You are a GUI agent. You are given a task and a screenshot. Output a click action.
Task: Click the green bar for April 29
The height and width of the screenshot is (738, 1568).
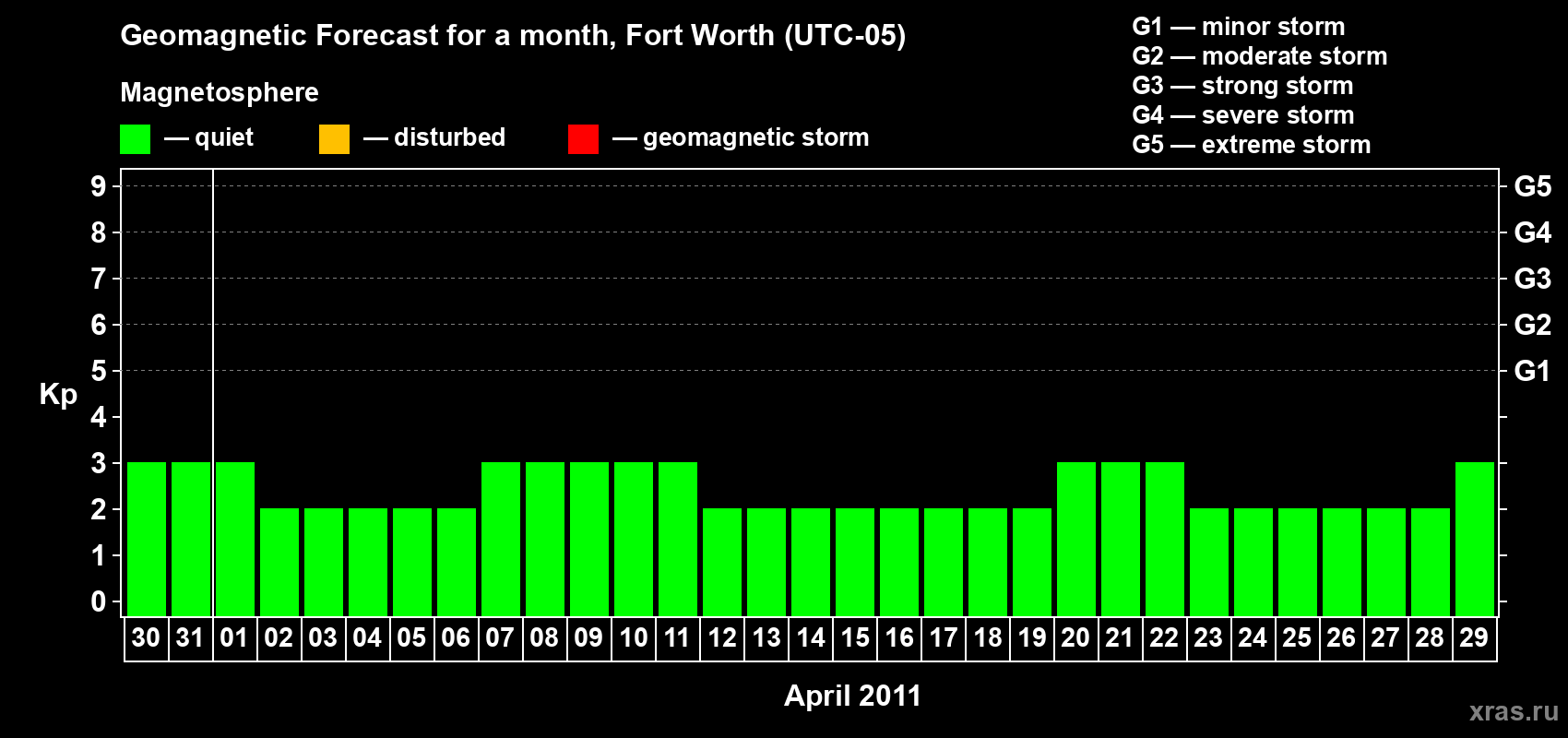(x=1475, y=539)
